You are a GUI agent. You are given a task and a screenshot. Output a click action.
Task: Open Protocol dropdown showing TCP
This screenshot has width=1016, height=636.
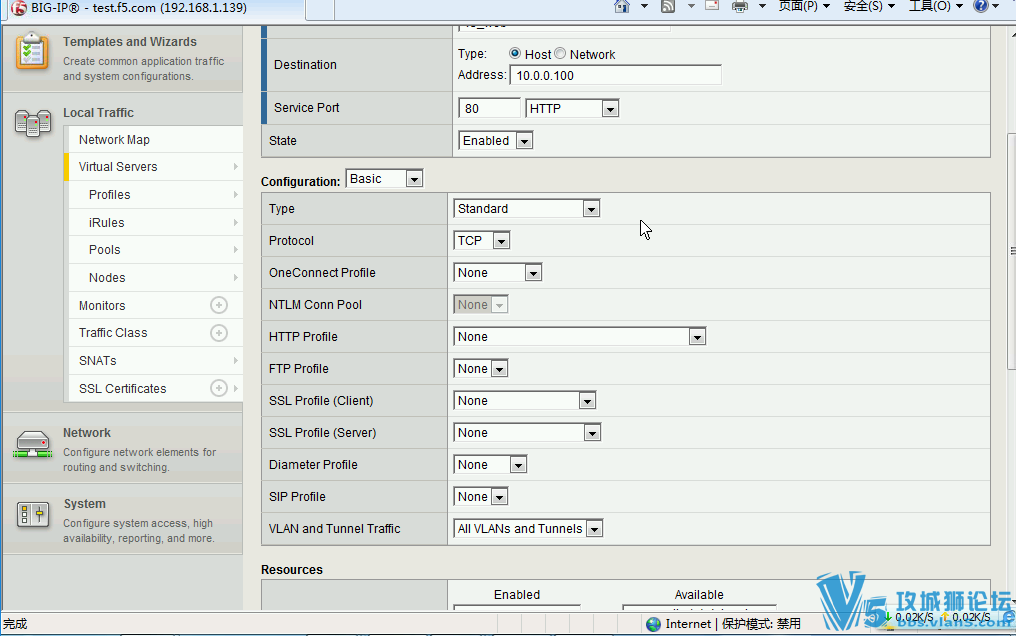coord(481,241)
